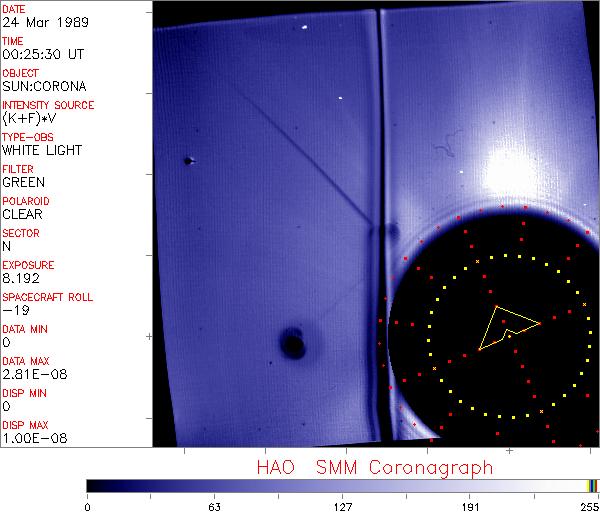Select the INTENSITY SOURCE label

[x=48, y=105]
